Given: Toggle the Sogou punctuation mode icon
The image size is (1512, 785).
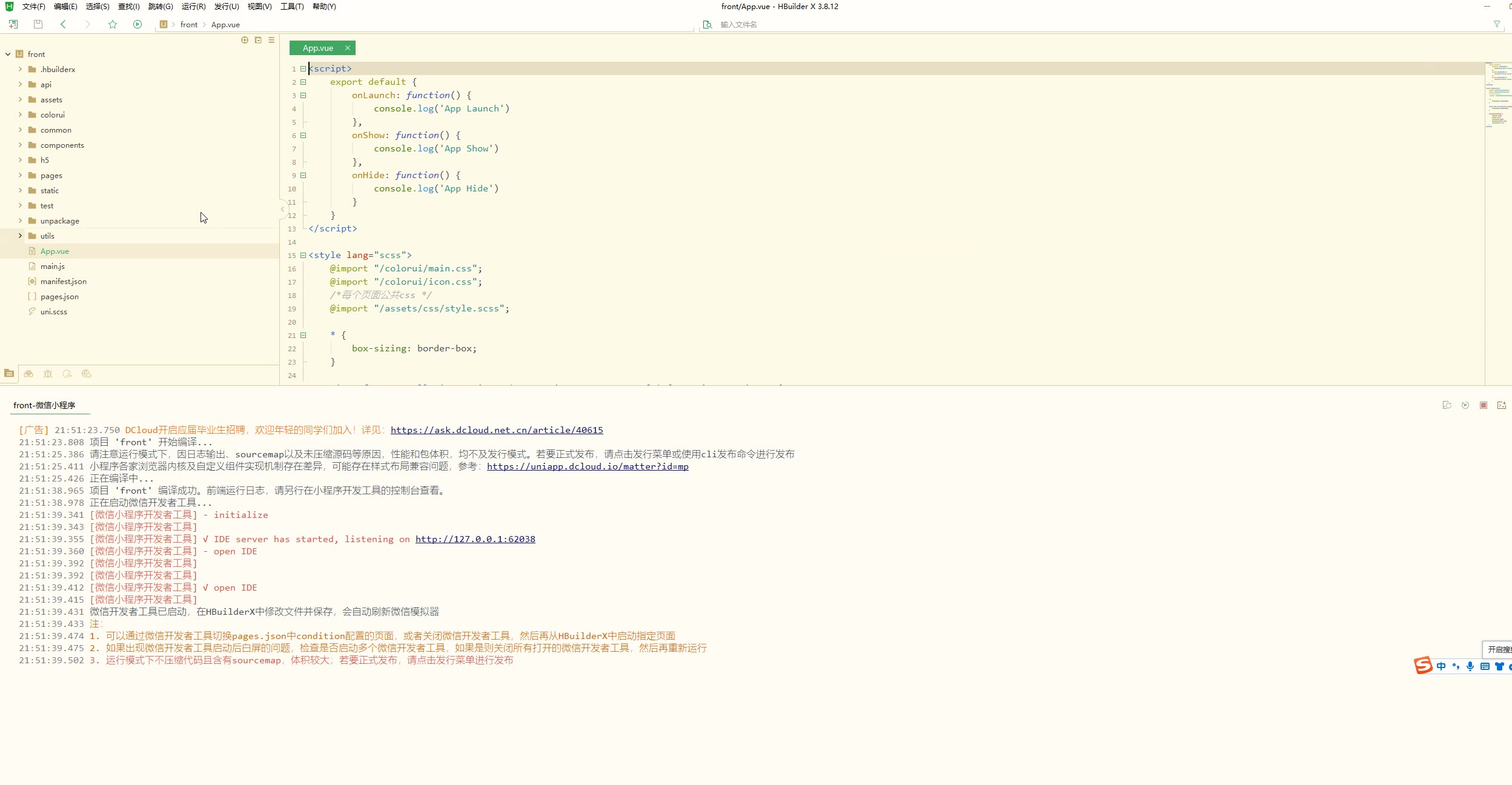Looking at the screenshot, I should pyautogui.click(x=1456, y=666).
